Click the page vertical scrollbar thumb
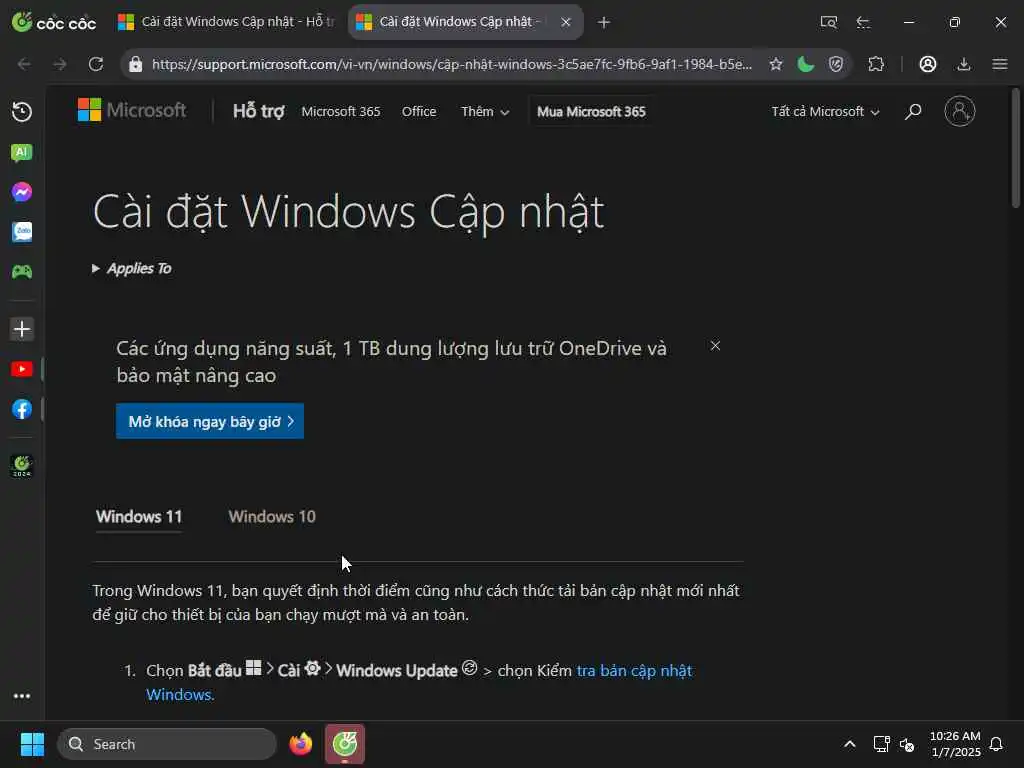Screen dimensions: 1024x768 pos(1016,149)
